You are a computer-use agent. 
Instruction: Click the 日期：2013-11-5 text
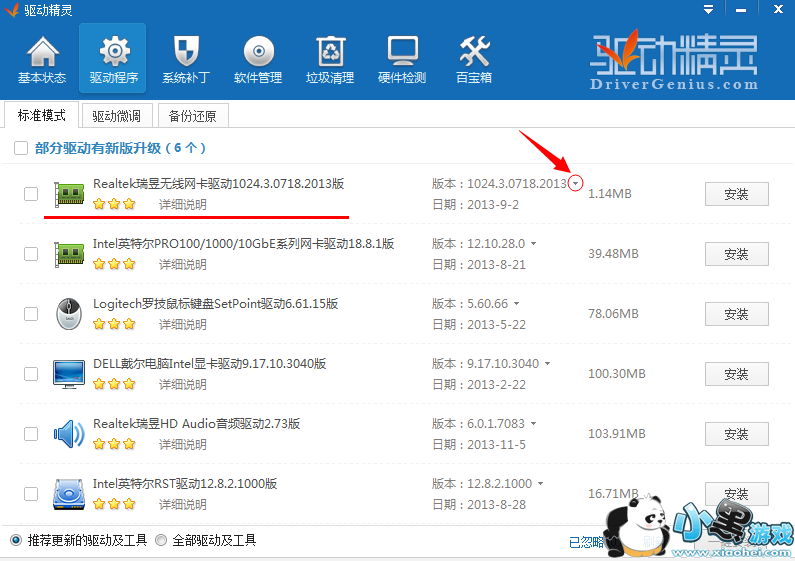pyautogui.click(x=479, y=444)
